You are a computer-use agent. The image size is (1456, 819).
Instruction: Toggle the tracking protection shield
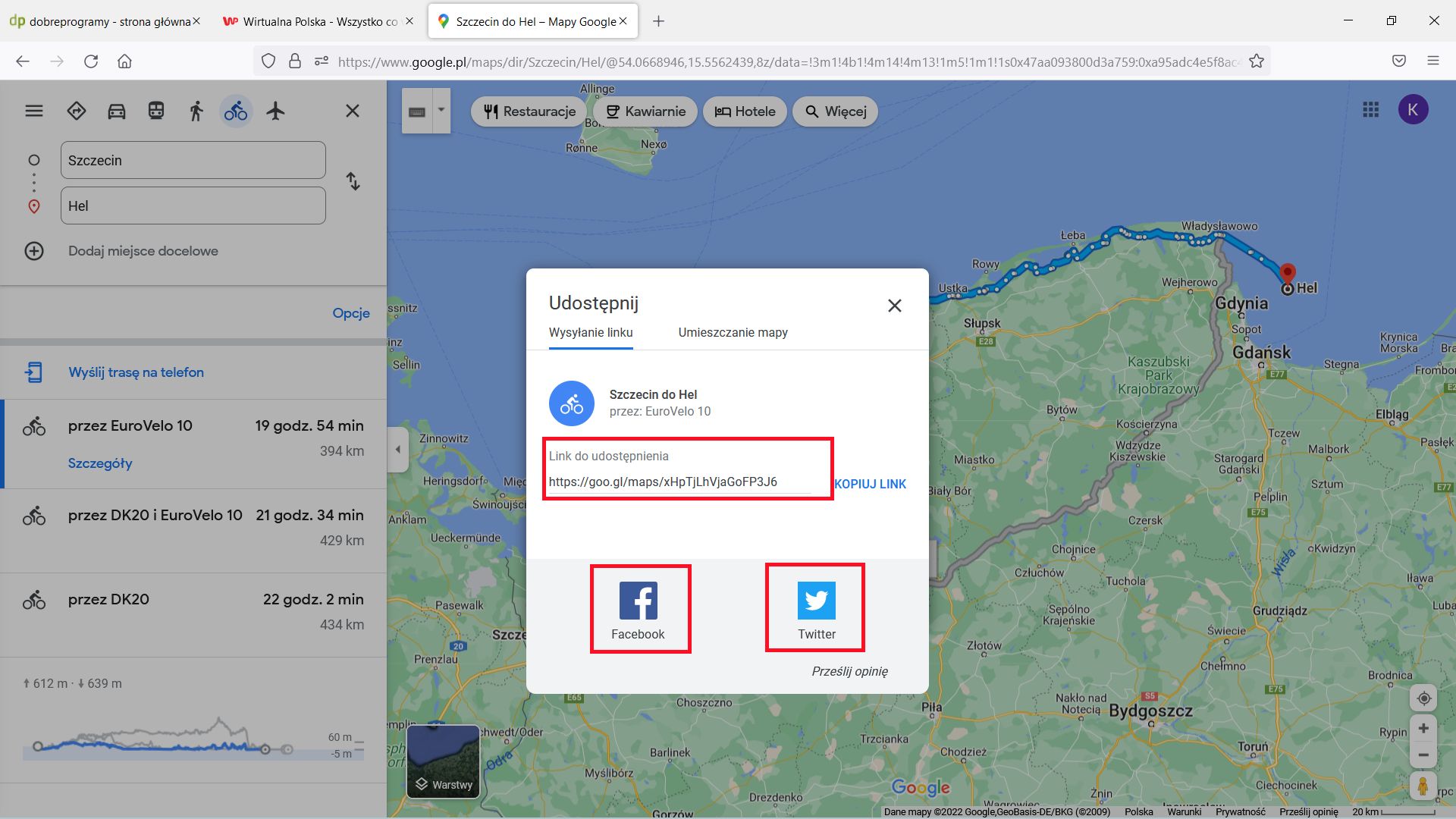[268, 61]
